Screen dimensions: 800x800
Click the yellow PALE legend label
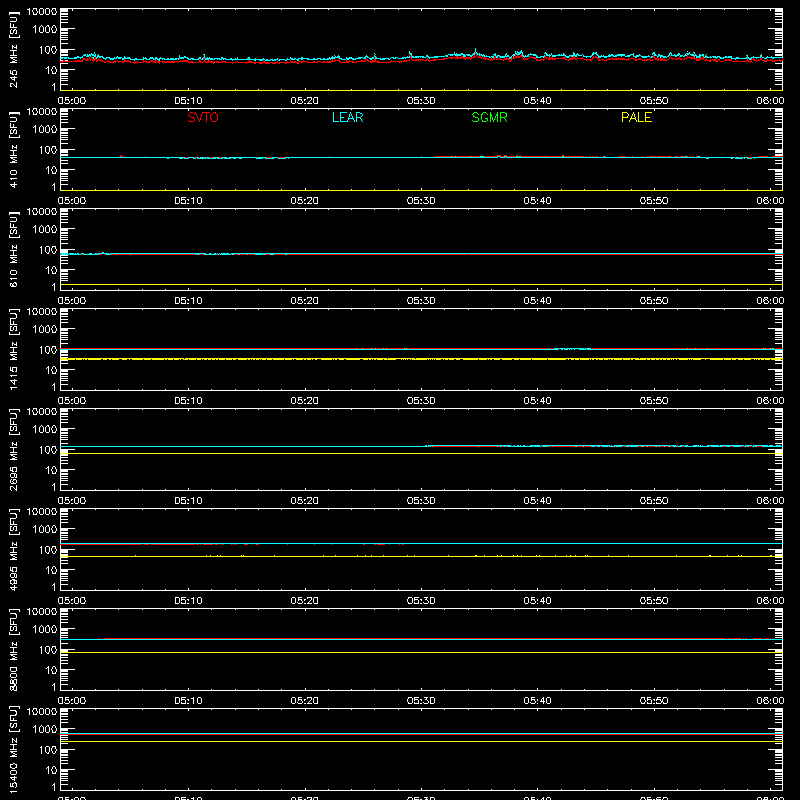click(x=636, y=117)
